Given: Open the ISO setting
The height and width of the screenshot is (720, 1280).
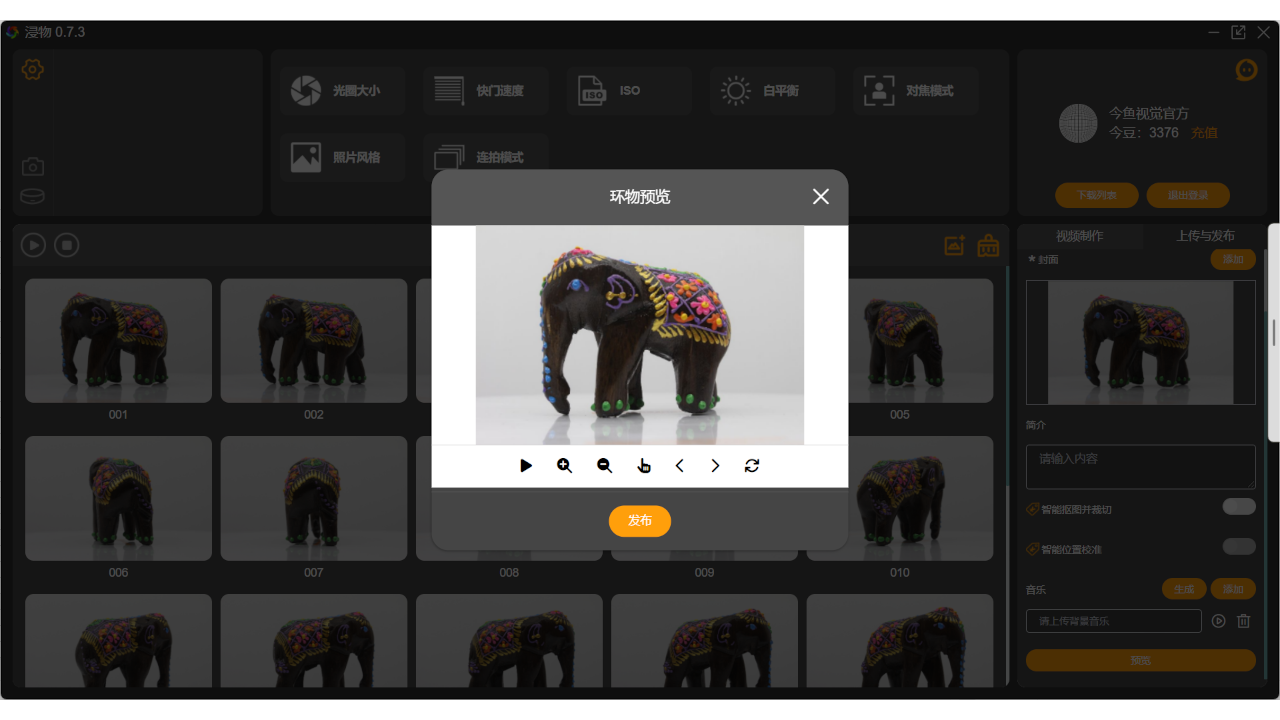Looking at the screenshot, I should coord(628,91).
